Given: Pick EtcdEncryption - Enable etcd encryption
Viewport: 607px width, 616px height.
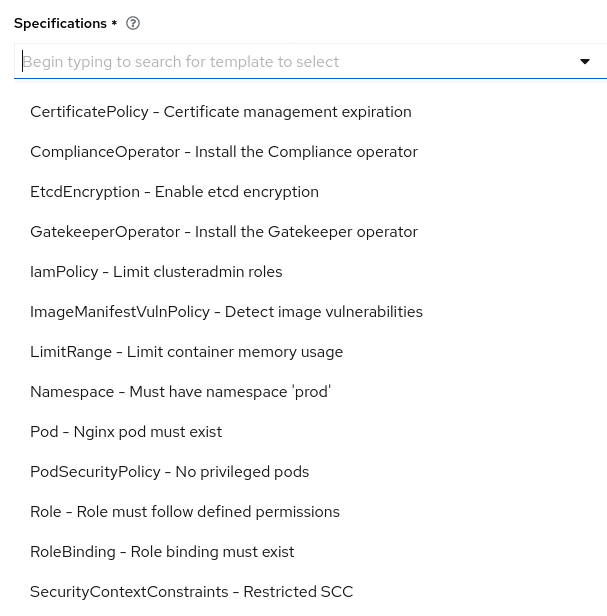Looking at the screenshot, I should 174,192.
